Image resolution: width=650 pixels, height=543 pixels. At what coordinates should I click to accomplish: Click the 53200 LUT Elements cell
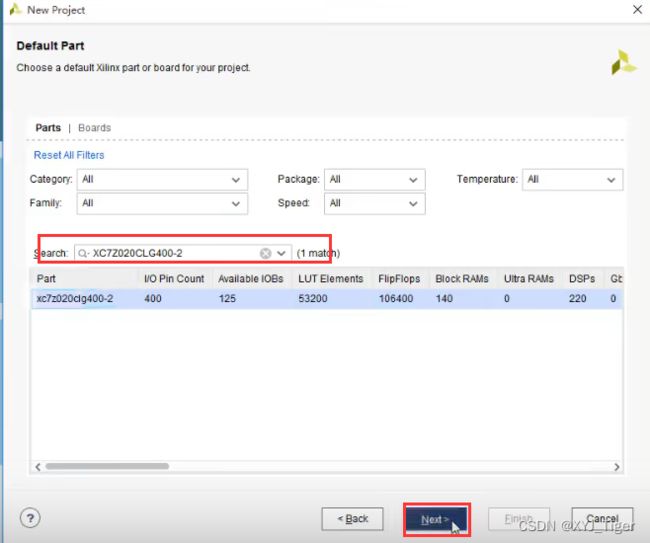(x=313, y=298)
